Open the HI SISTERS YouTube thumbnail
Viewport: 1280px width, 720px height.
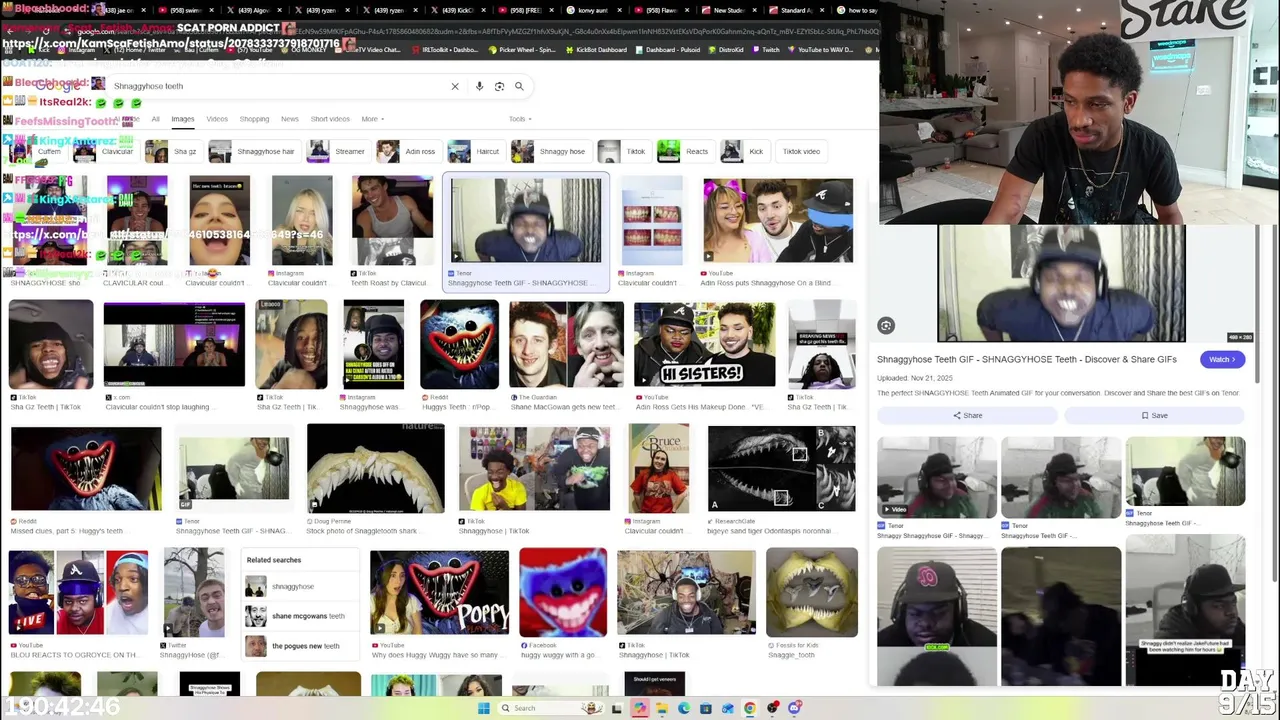coord(704,344)
